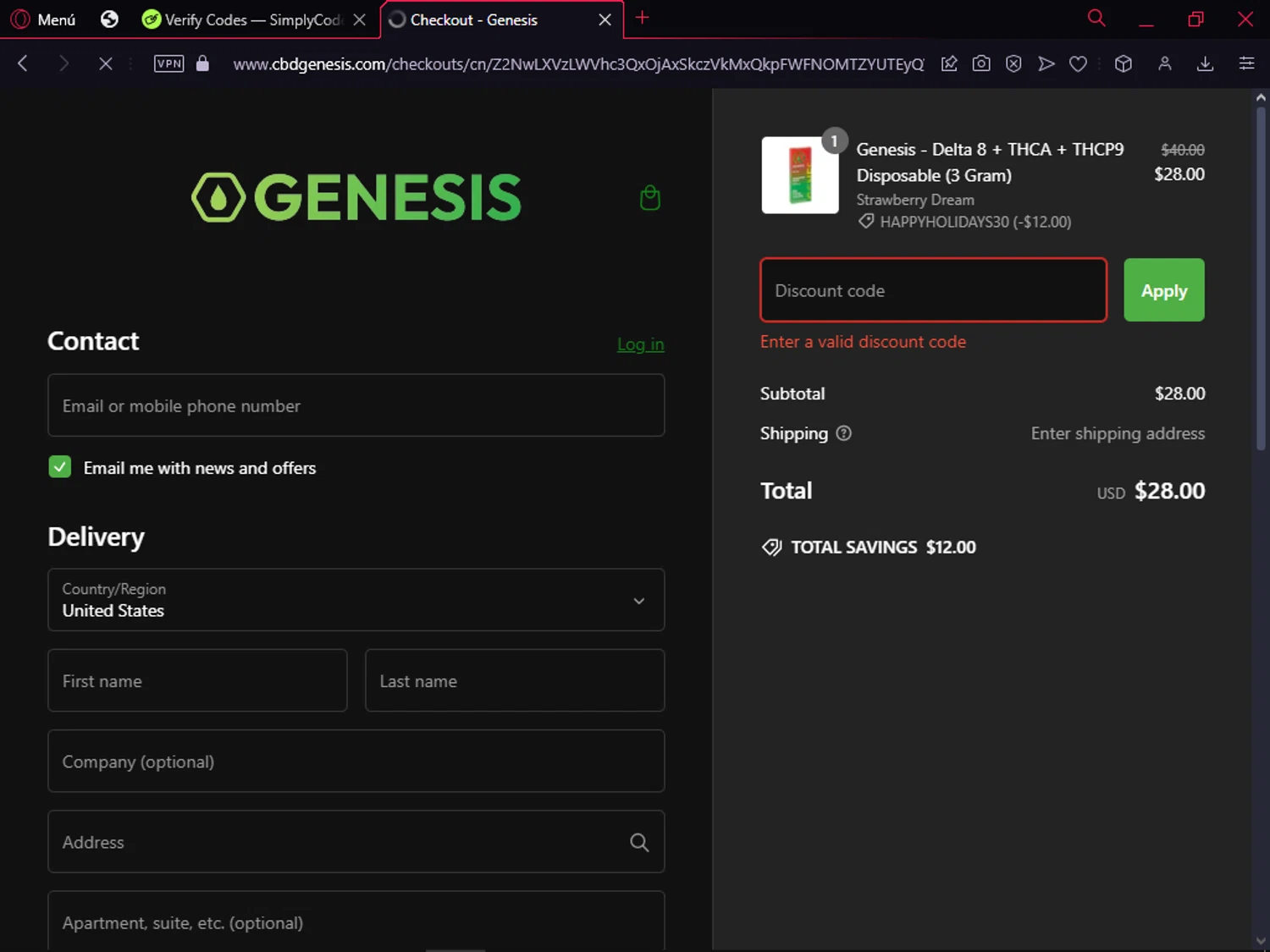Viewport: 1270px width, 952px height.
Task: Click the Log in link
Action: pyautogui.click(x=640, y=344)
